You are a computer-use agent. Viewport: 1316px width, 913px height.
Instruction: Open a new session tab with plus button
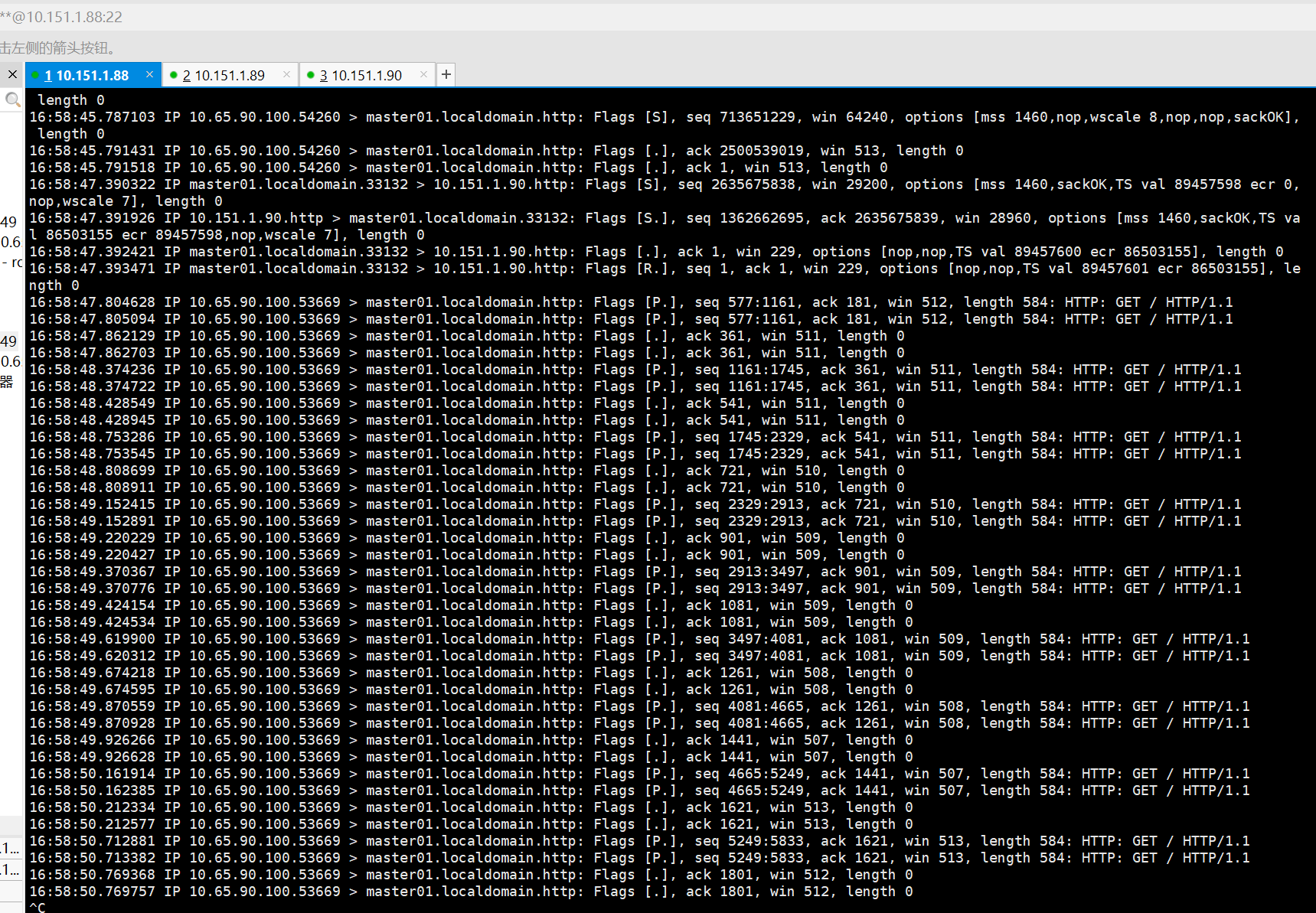(x=446, y=74)
